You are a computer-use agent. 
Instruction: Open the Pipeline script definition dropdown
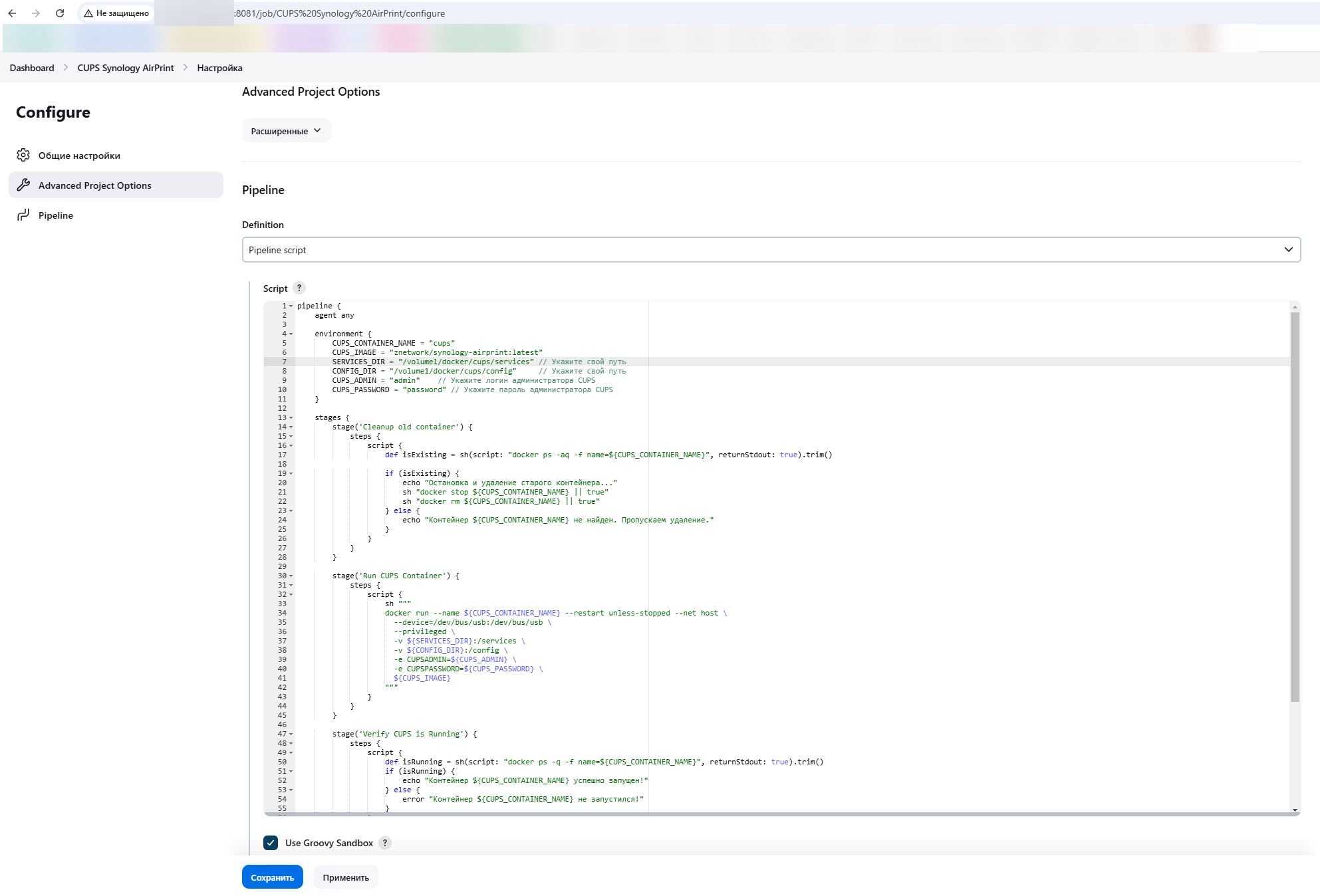(x=771, y=250)
